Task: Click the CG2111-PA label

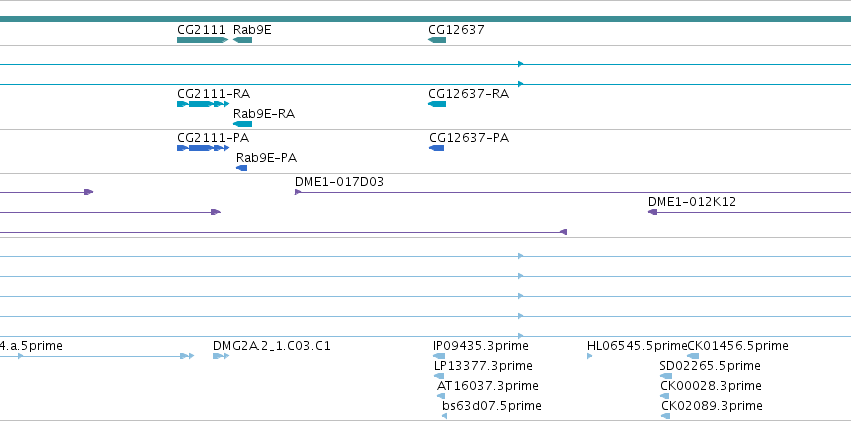Action: pos(213,138)
